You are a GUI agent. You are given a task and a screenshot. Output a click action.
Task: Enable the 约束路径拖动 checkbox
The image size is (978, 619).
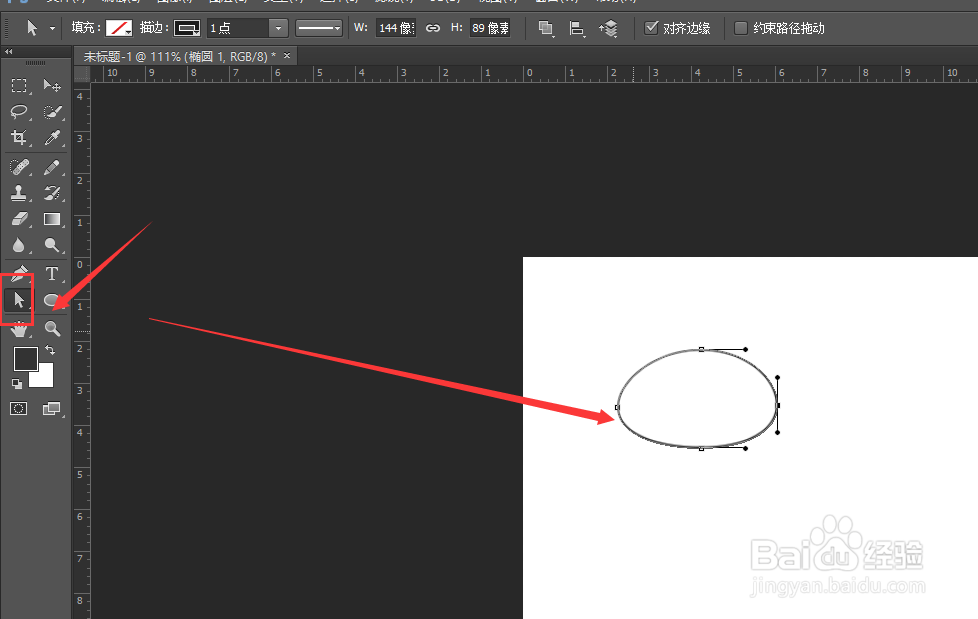click(741, 28)
